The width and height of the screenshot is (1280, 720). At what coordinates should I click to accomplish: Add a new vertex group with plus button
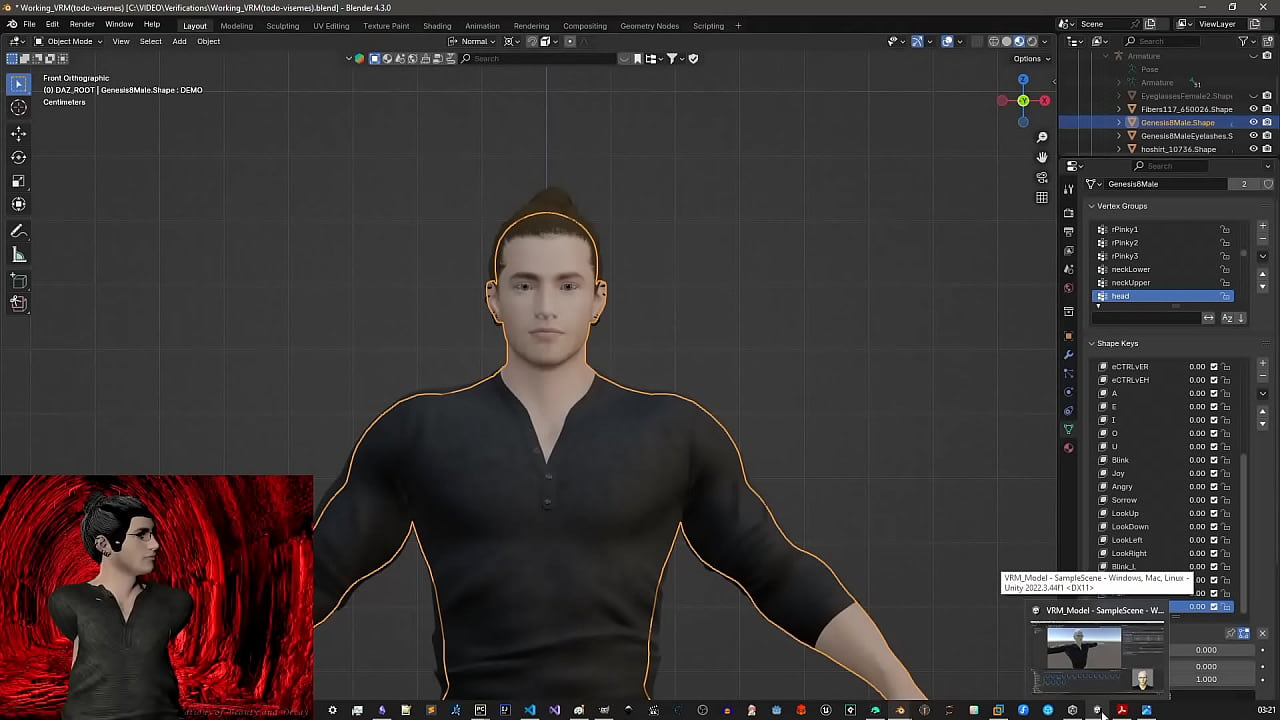(1262, 226)
